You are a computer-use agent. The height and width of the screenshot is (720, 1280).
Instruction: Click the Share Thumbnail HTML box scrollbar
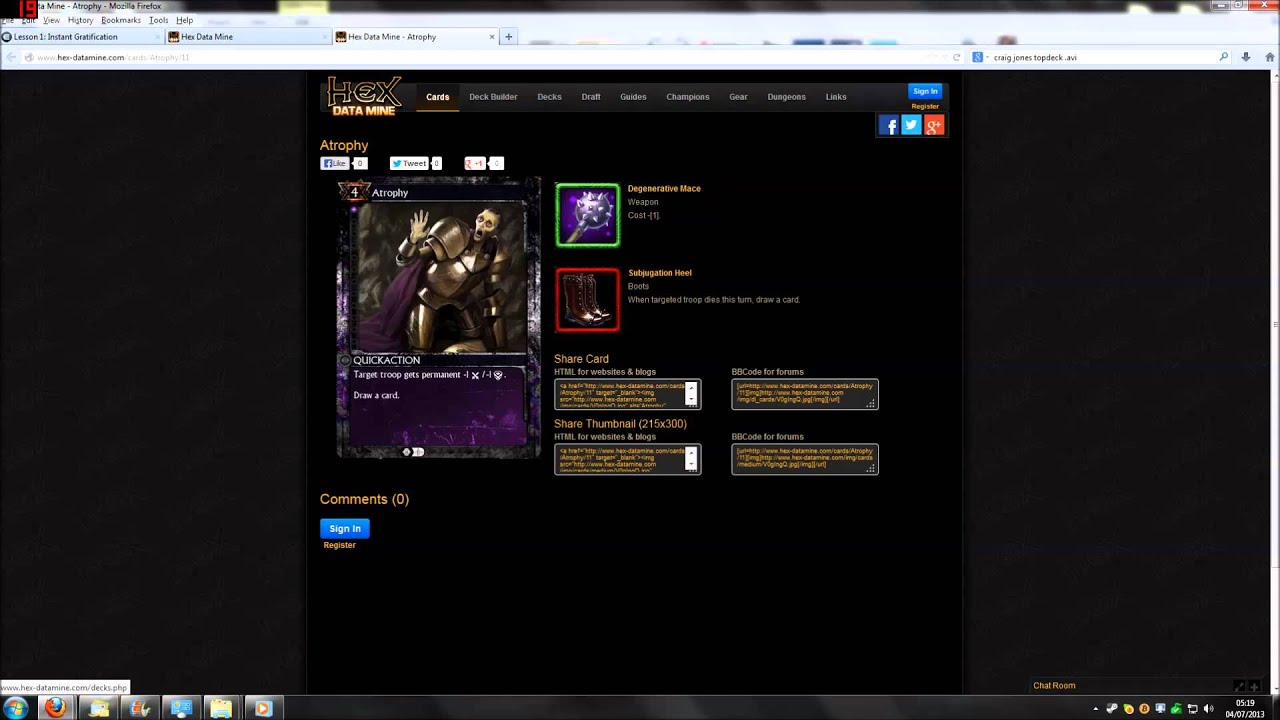(690, 459)
